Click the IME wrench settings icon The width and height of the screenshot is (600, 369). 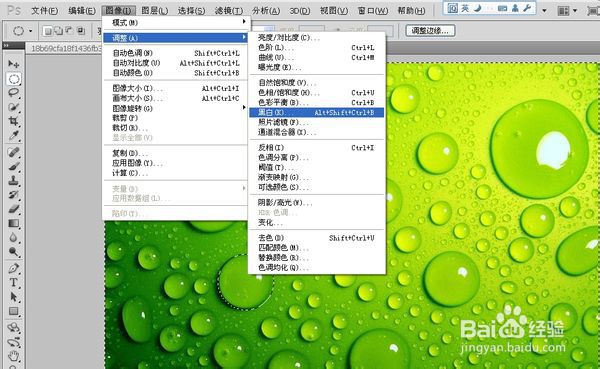(x=527, y=8)
